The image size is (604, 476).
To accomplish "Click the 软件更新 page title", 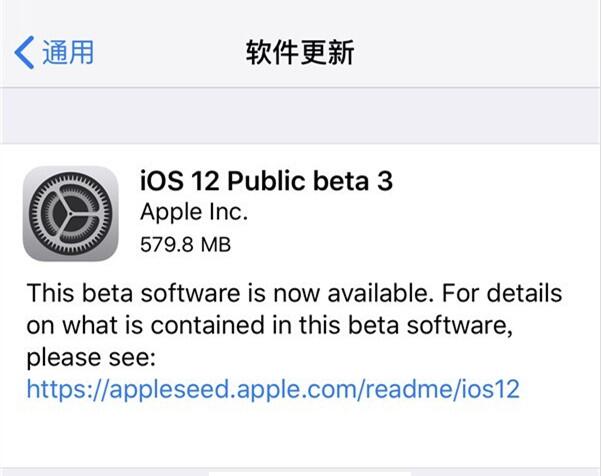I will (299, 52).
